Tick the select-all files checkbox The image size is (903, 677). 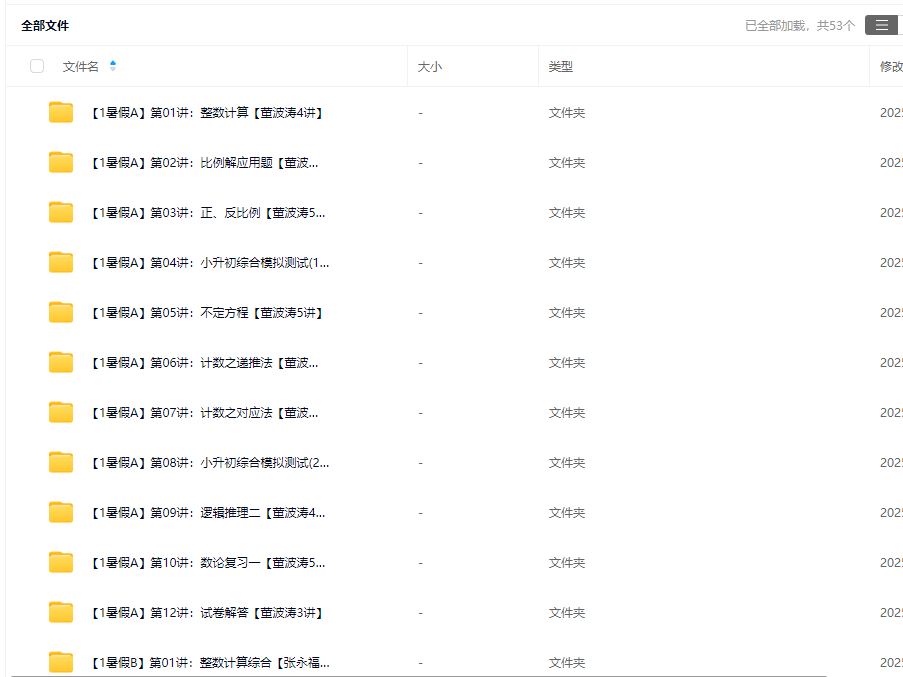37,66
